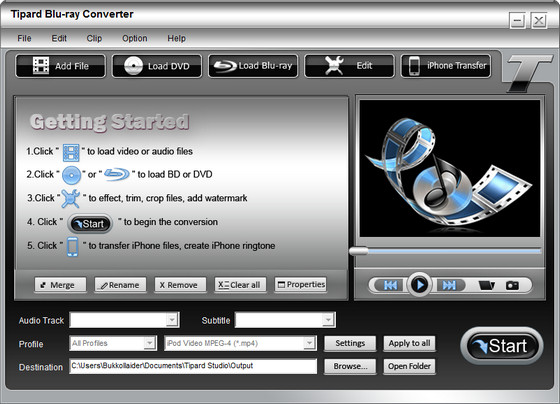Open the Clip menu
Image resolution: width=560 pixels, height=404 pixels.
(x=94, y=38)
